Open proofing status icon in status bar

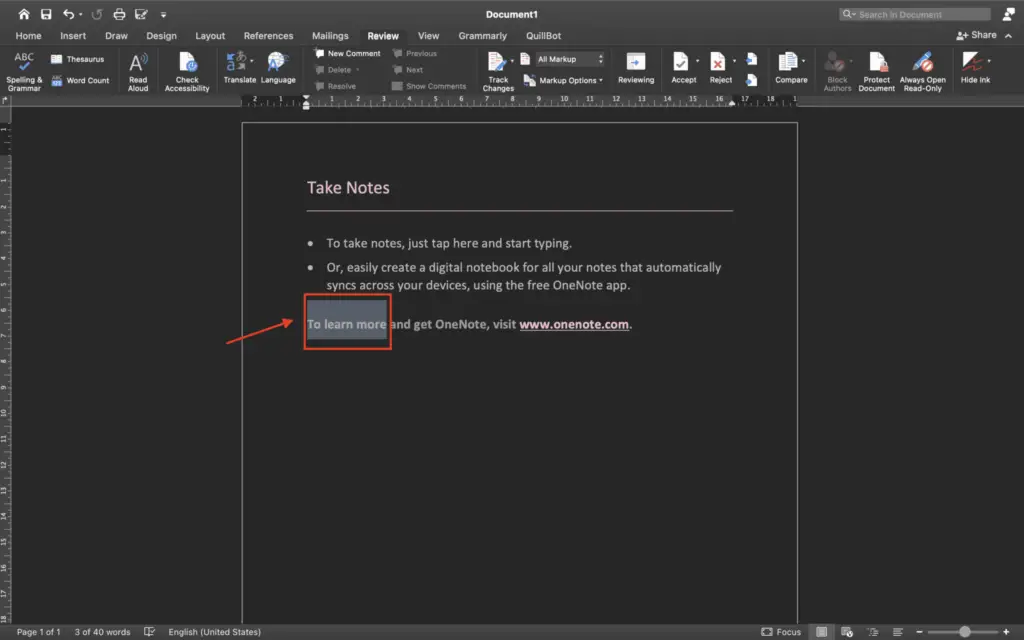[150, 632]
